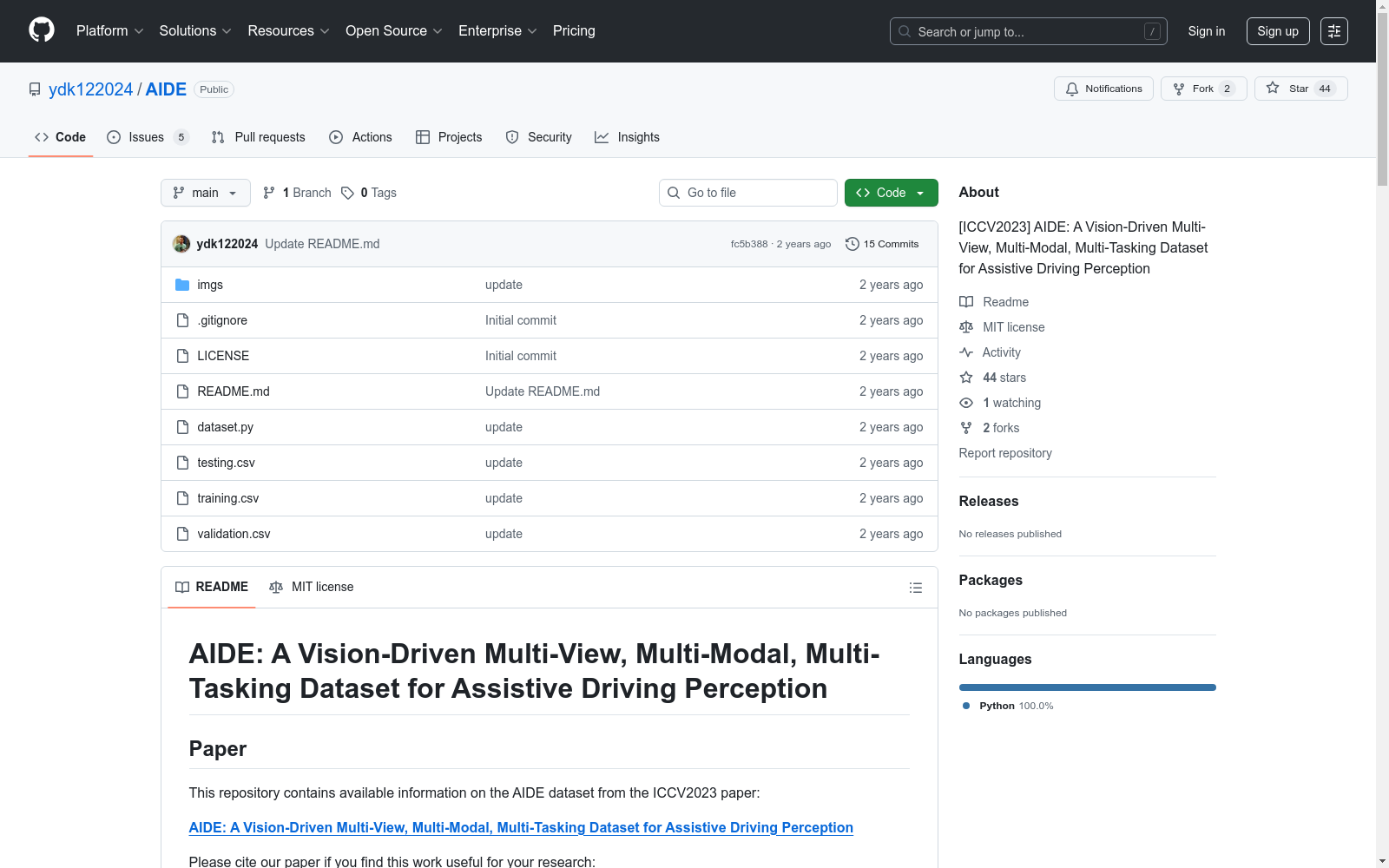Click the bell icon in Notifications
The width and height of the screenshot is (1389, 868).
coord(1072,89)
